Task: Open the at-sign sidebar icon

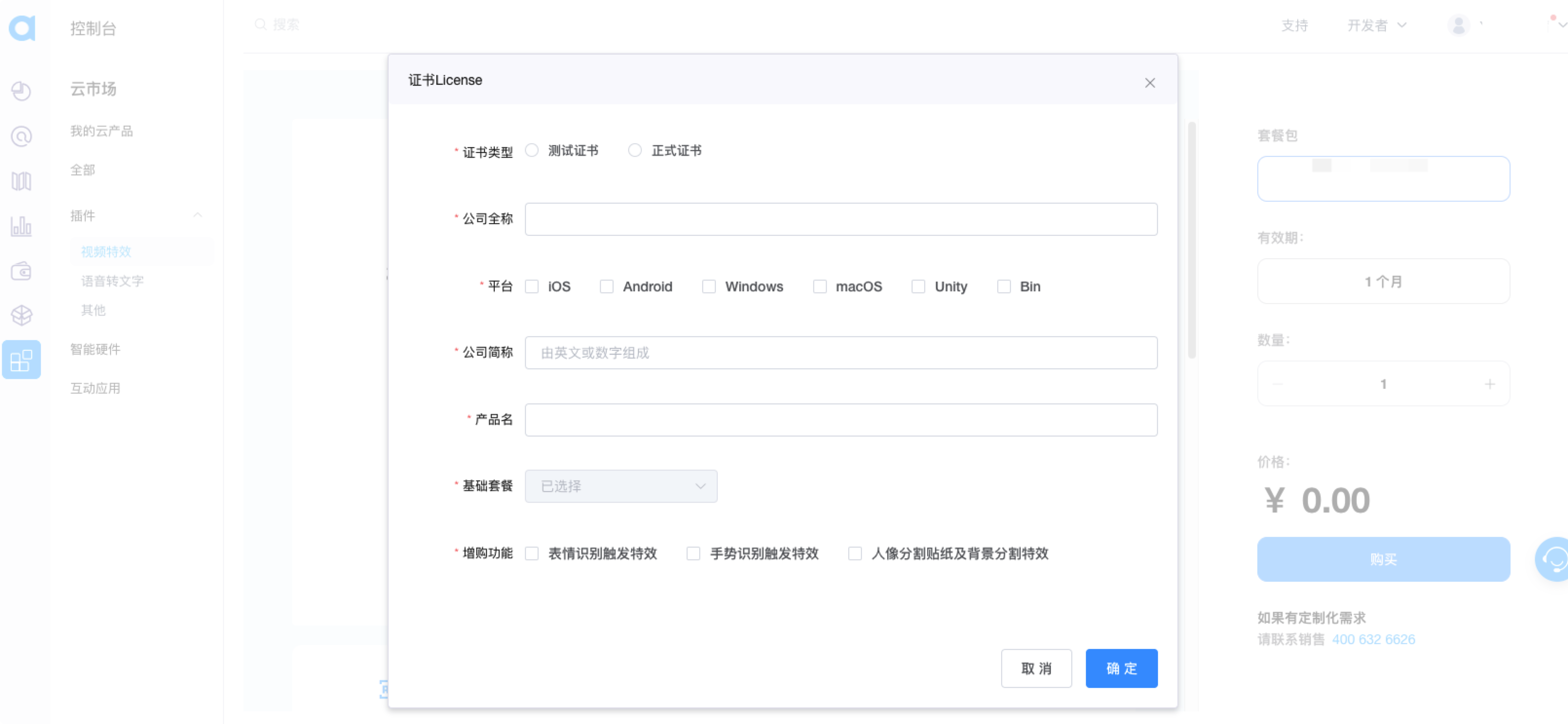Action: coord(21,136)
